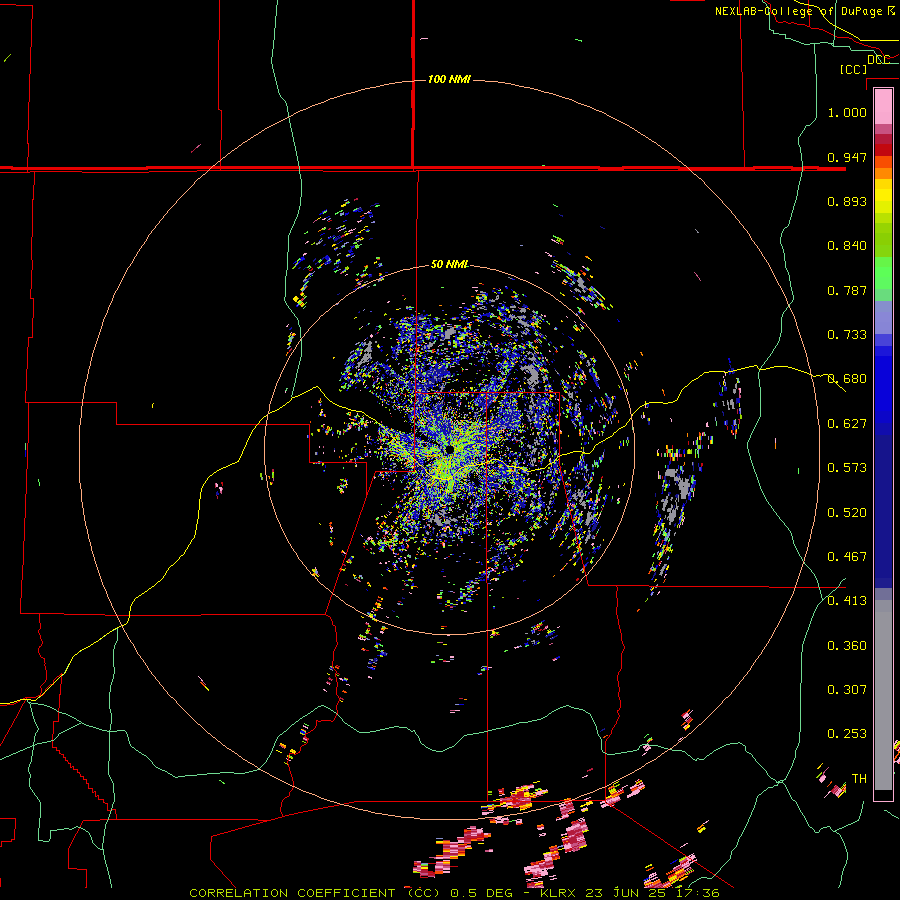The height and width of the screenshot is (900, 900).
Task: Click the 0.307 scale value
Action: [x=847, y=690]
